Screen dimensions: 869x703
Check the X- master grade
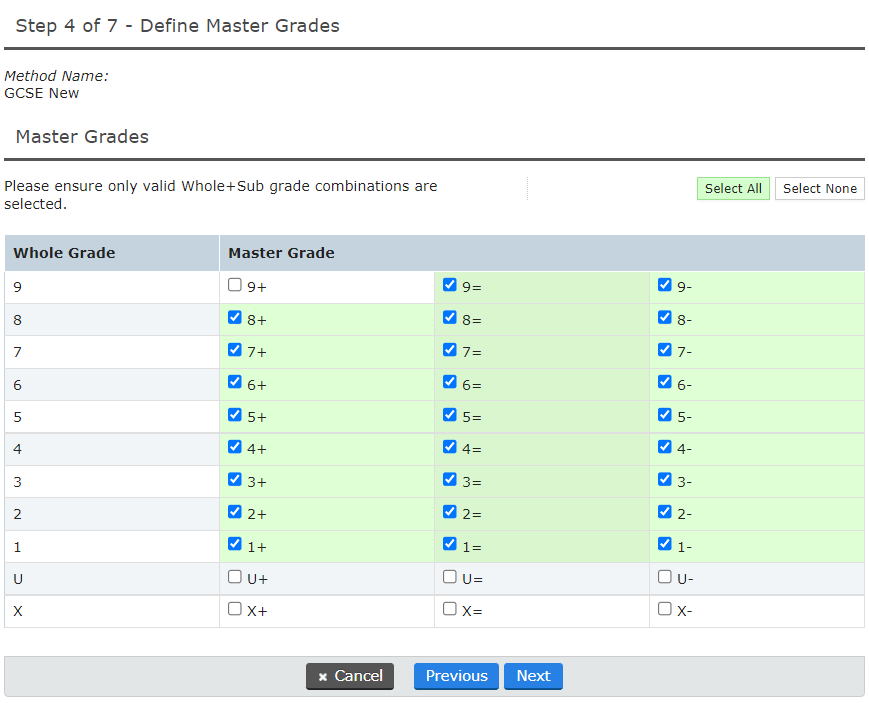coord(664,608)
